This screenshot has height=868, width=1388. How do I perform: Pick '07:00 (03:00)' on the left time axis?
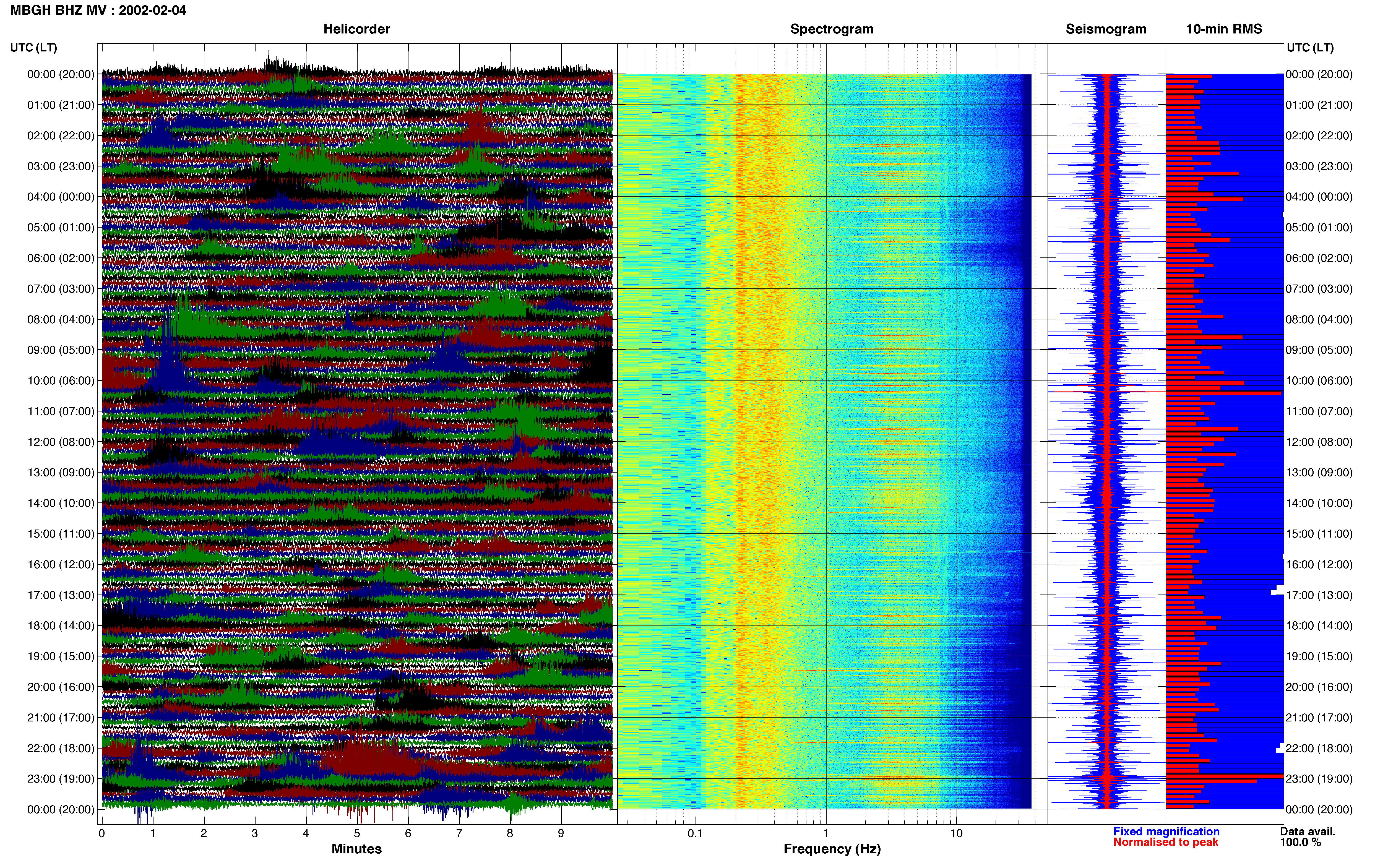[60, 289]
